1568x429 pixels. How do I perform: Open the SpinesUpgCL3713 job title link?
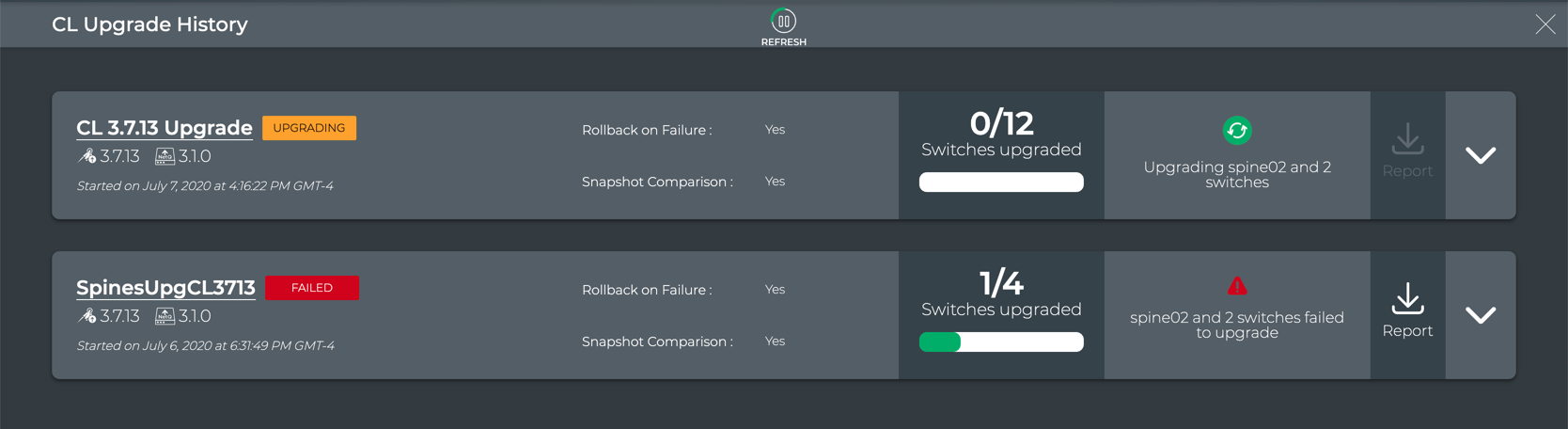pos(165,288)
